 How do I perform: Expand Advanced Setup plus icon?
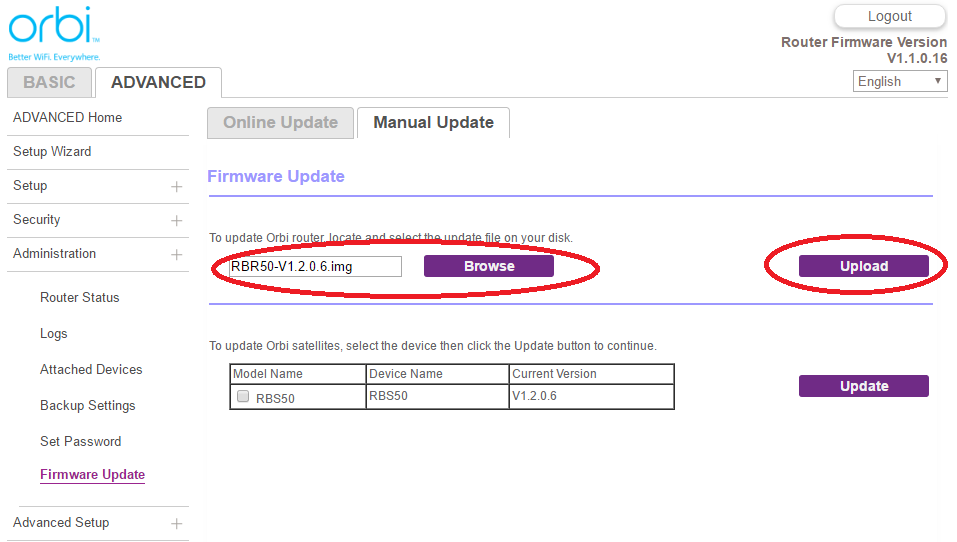(176, 524)
